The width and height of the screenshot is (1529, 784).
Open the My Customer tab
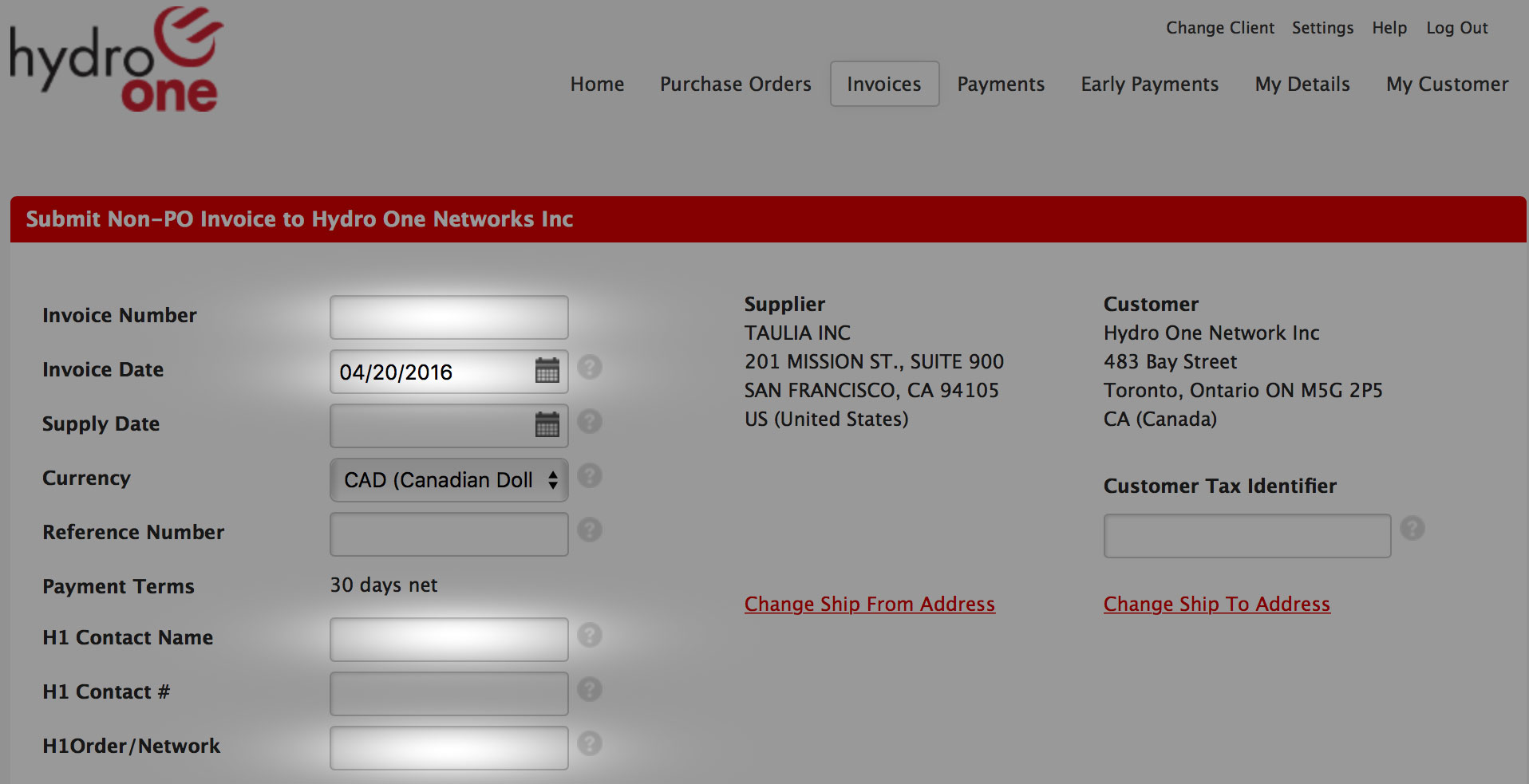point(1447,85)
